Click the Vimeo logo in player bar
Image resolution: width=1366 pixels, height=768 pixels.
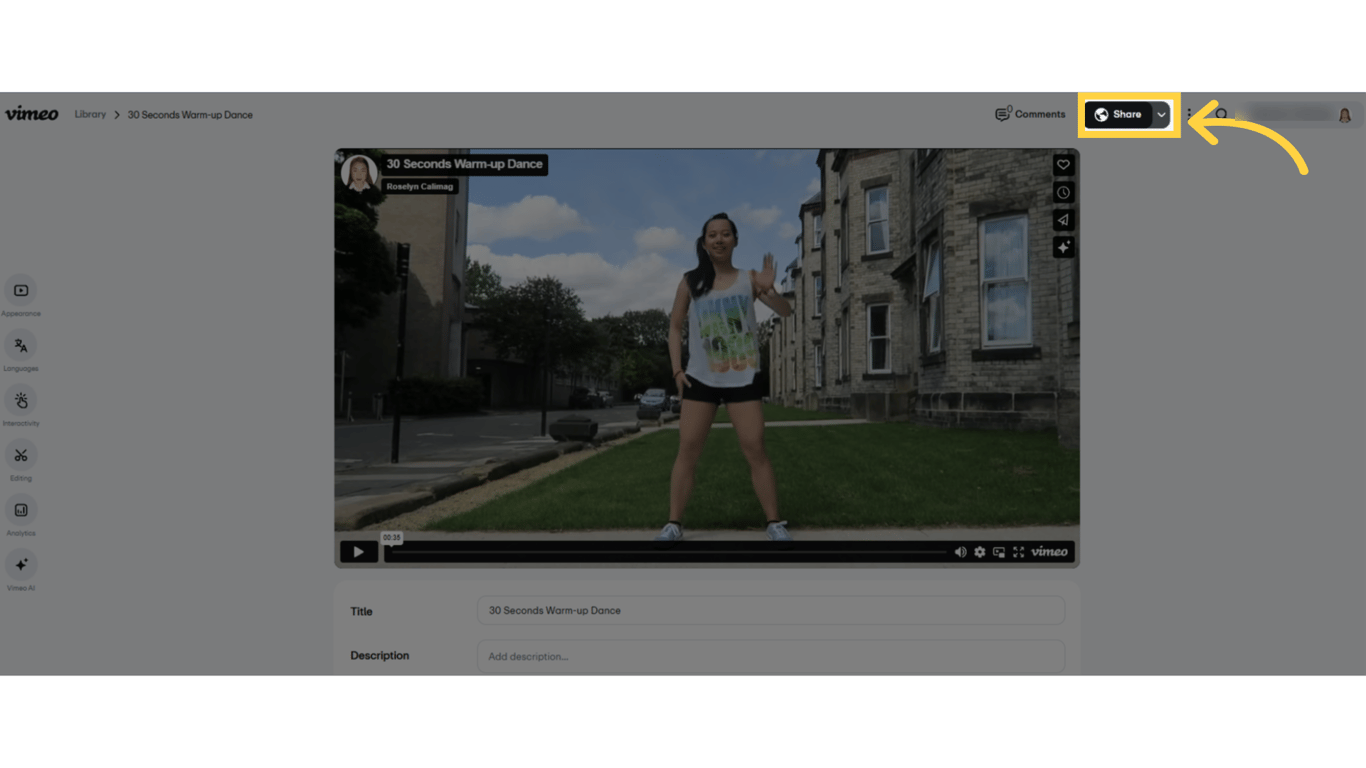pos(1049,552)
